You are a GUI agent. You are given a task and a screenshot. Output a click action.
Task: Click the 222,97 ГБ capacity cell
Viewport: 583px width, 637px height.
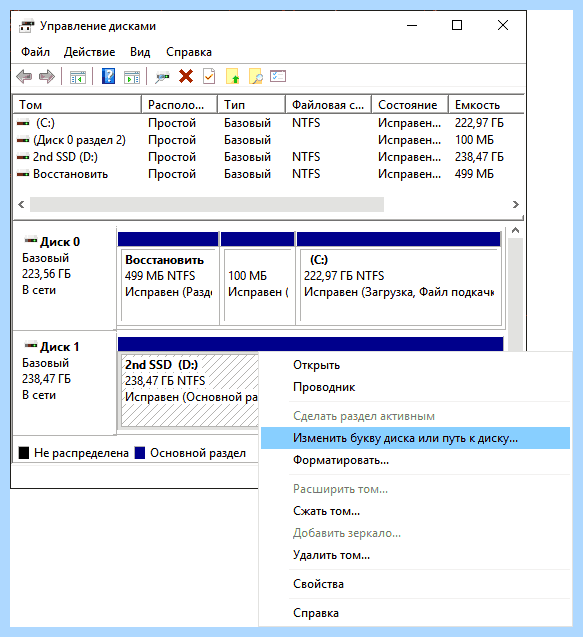tap(479, 123)
